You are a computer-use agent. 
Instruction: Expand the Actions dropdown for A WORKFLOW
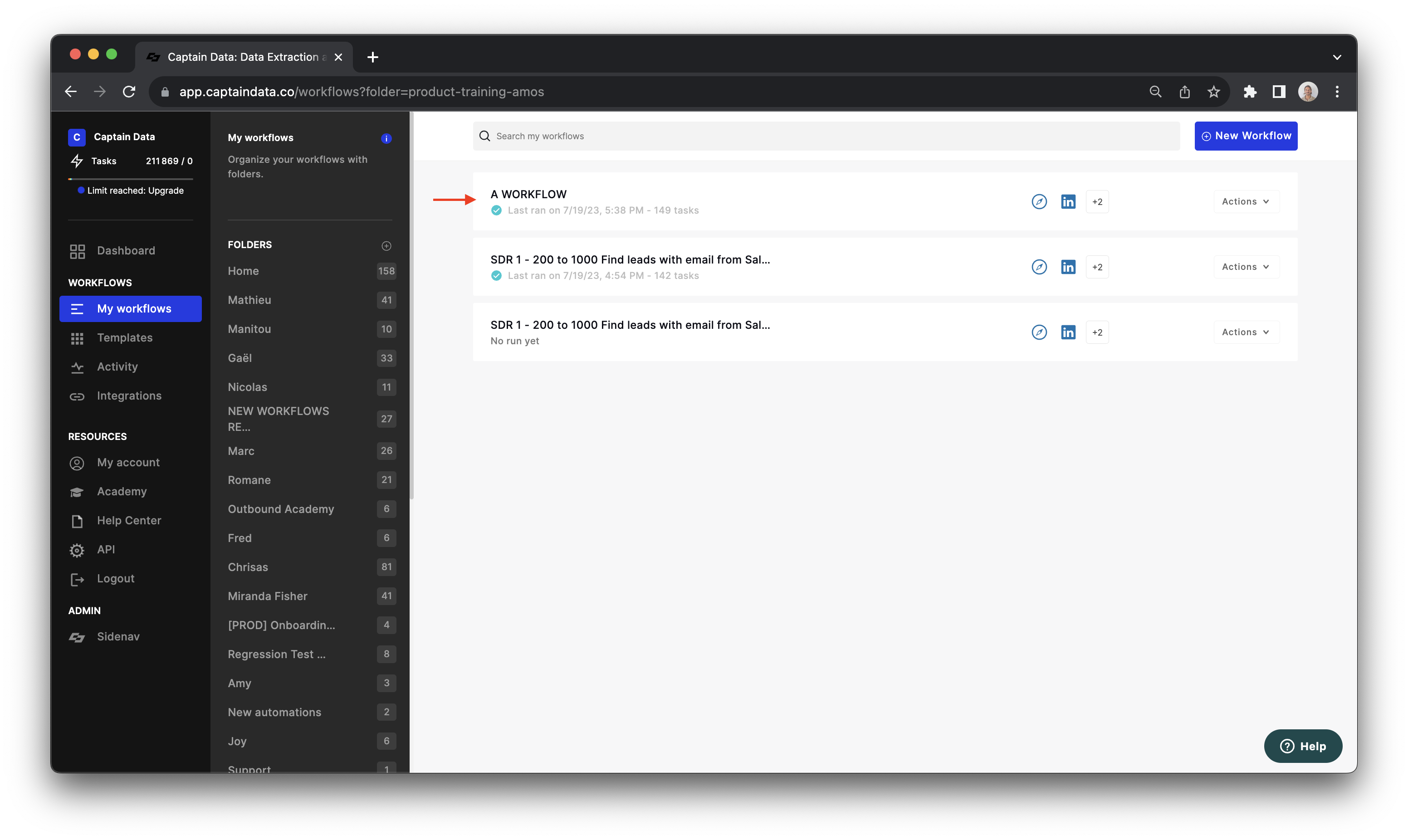point(1246,201)
